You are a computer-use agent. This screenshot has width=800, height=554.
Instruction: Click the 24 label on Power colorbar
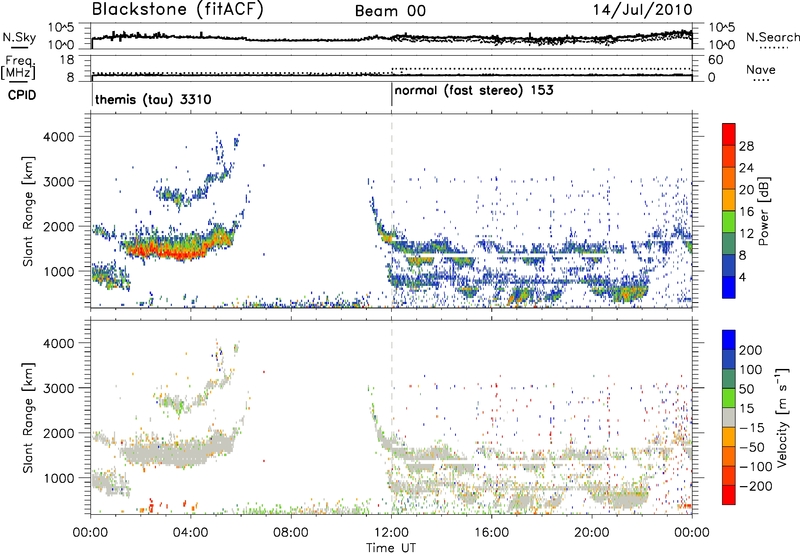pyautogui.click(x=746, y=168)
